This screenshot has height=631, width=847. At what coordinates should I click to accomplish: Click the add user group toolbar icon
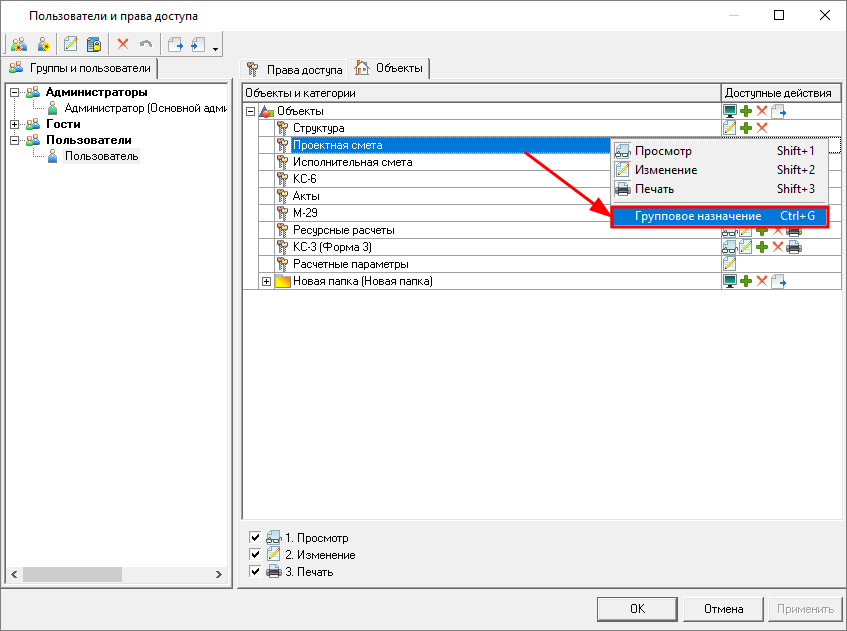[18, 44]
